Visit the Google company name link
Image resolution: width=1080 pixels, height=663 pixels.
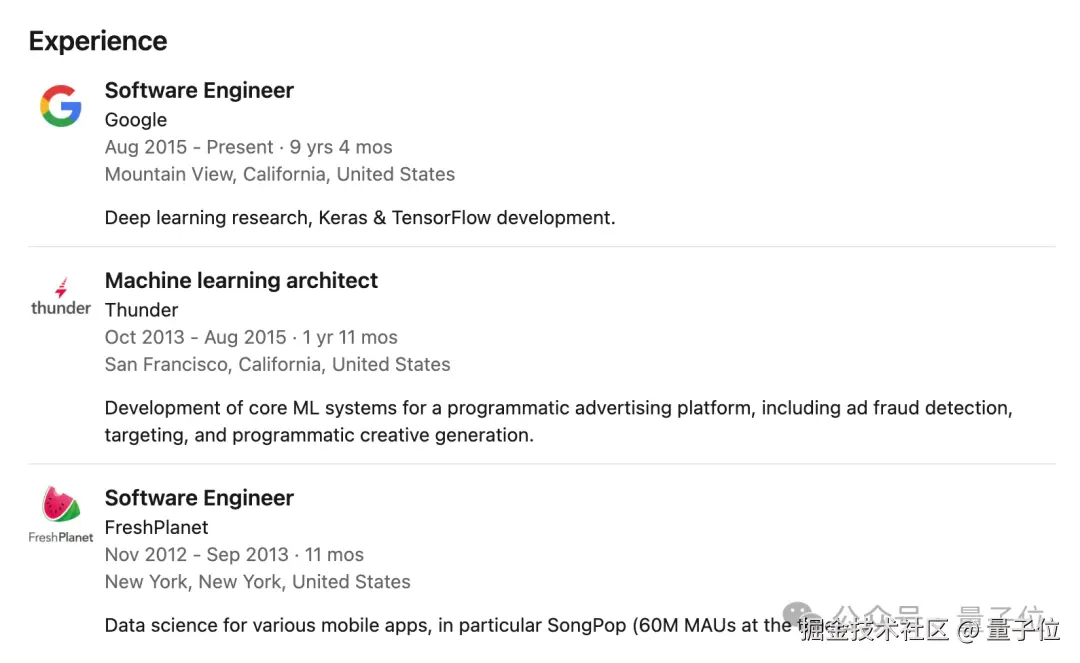pyautogui.click(x=136, y=120)
